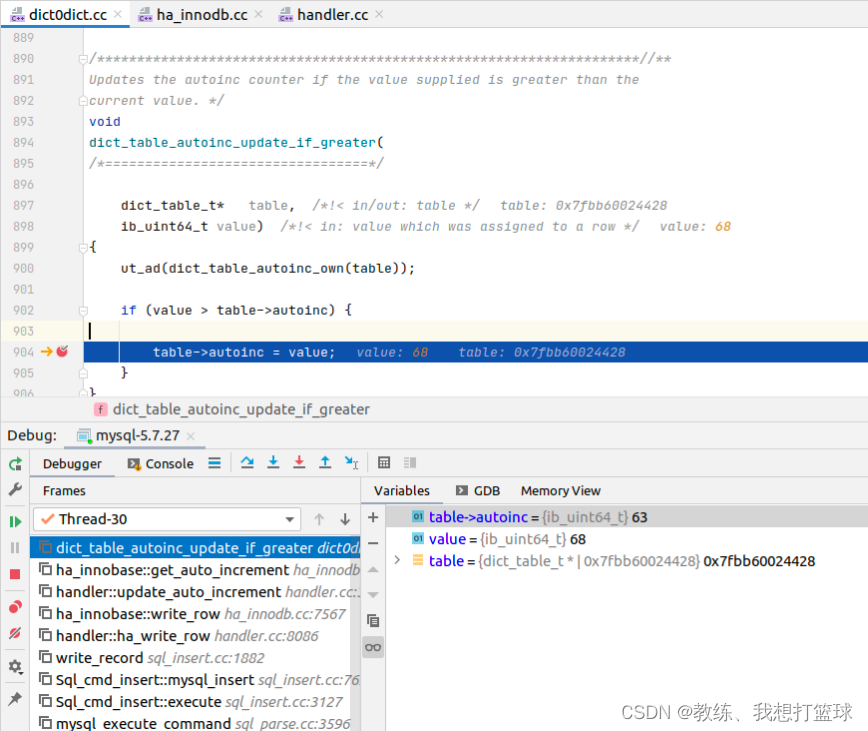Select ha_innobase::get_auto_increment frame
Screen dimensions: 868x731
click(x=195, y=570)
